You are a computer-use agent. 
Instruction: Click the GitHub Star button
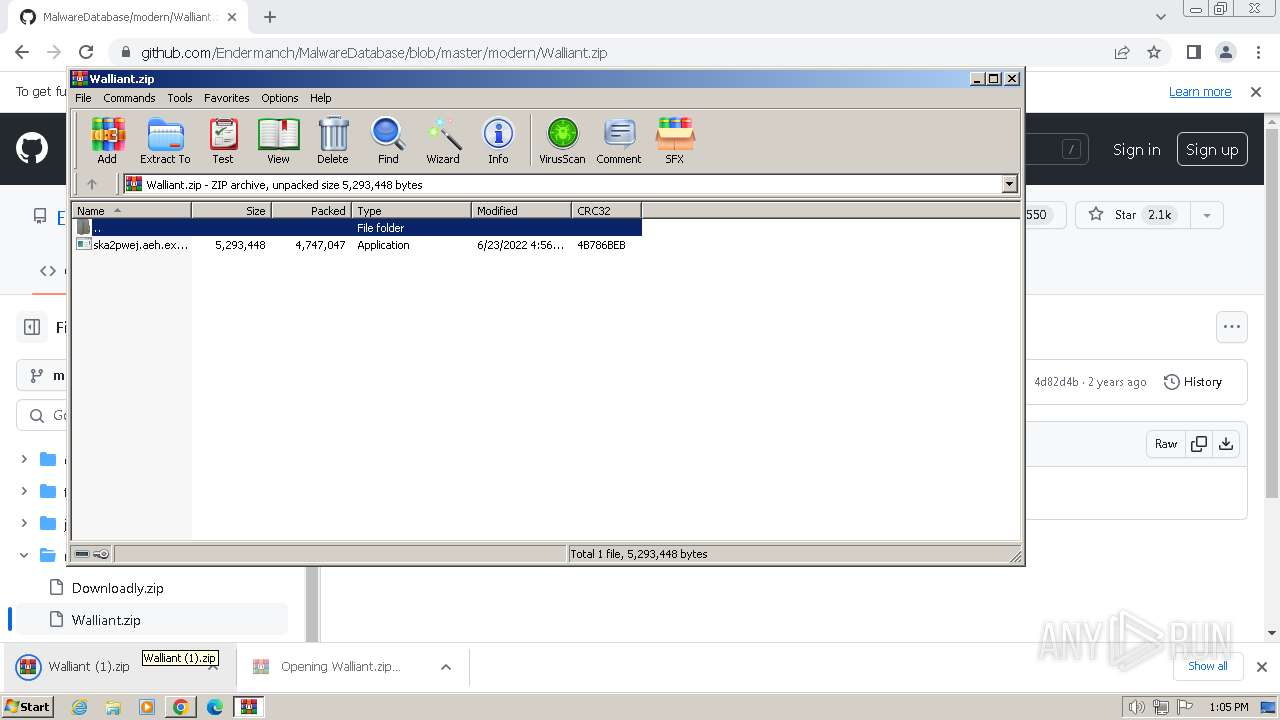tap(1131, 215)
